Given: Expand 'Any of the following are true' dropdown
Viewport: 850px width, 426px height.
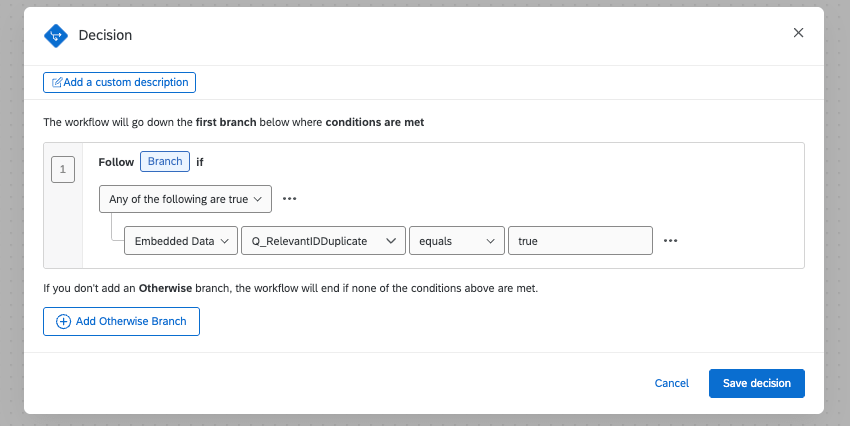Looking at the screenshot, I should [185, 199].
